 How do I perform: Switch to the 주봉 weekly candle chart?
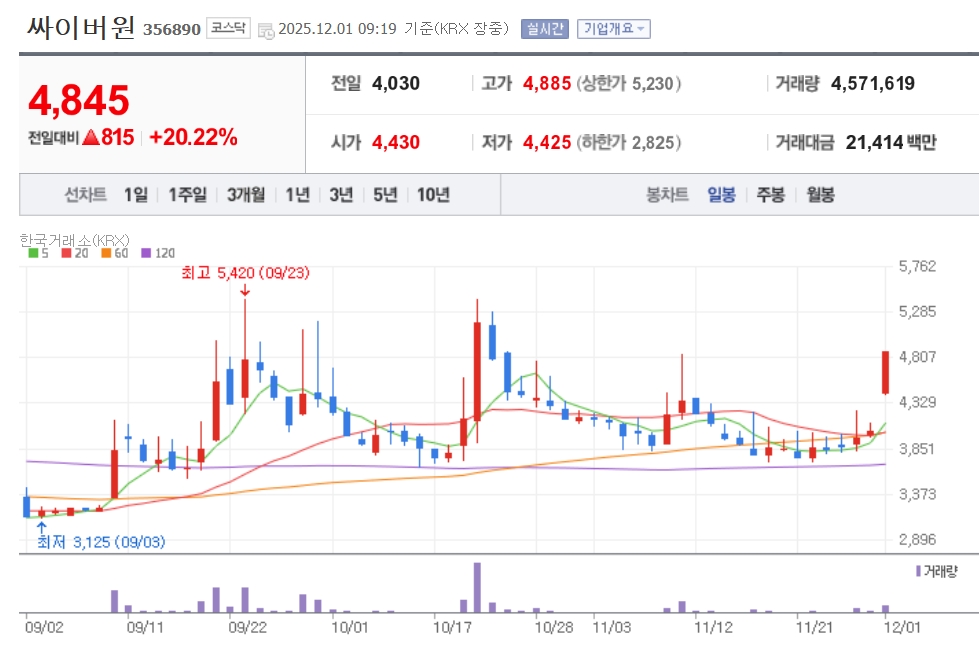pos(770,195)
